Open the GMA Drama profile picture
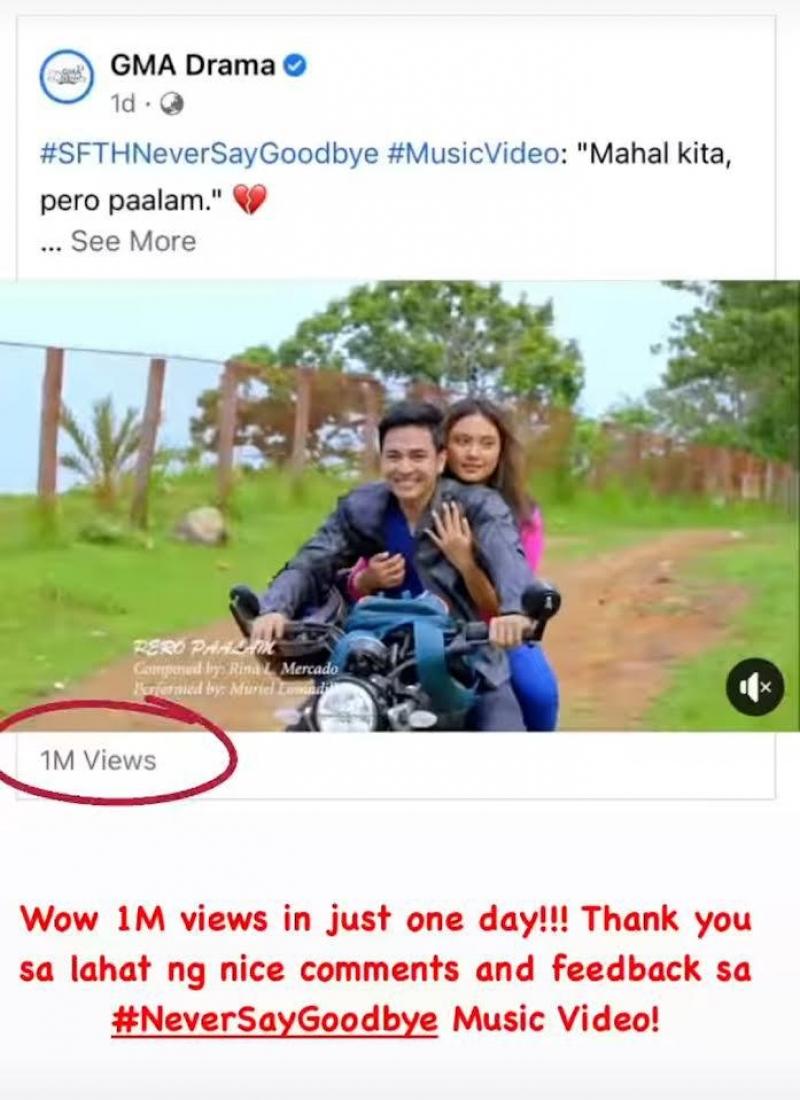800x1100 pixels. point(67,77)
